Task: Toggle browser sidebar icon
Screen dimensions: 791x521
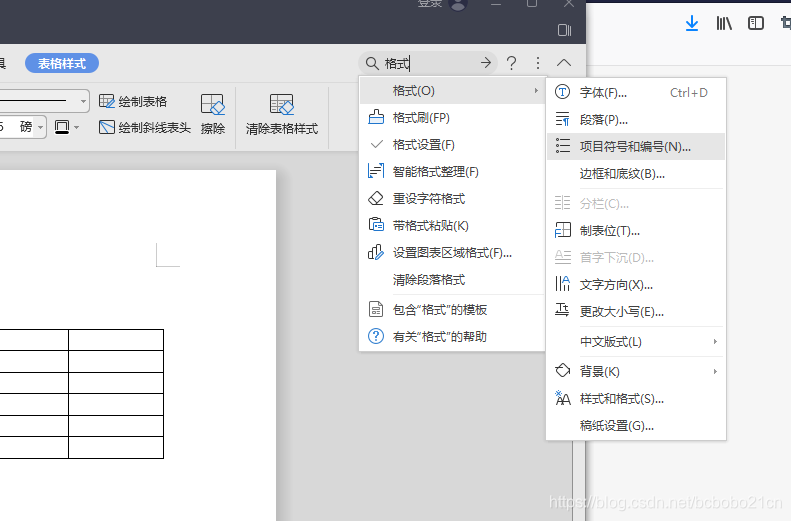Action: click(756, 23)
